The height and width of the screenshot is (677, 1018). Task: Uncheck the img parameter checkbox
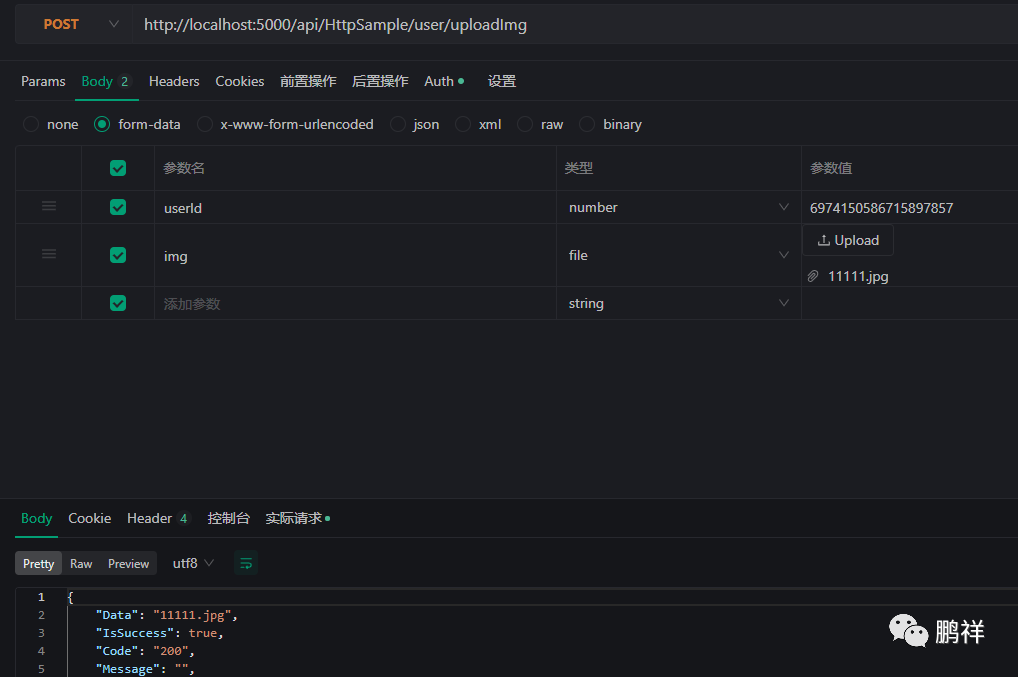click(x=118, y=255)
